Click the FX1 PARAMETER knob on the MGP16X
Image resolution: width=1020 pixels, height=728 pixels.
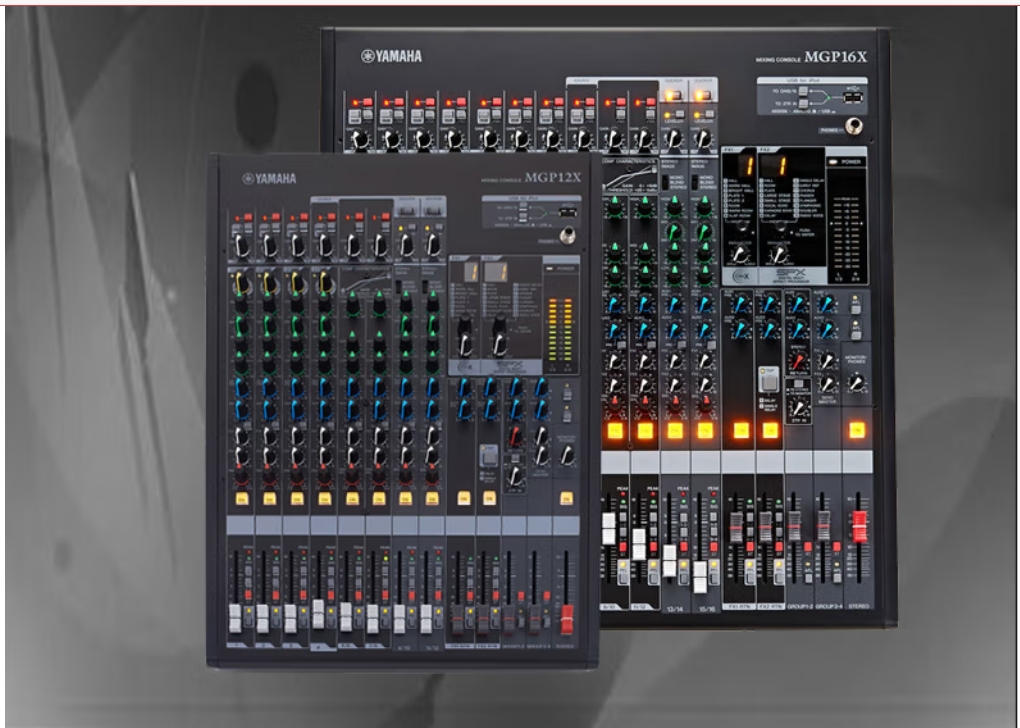point(740,254)
